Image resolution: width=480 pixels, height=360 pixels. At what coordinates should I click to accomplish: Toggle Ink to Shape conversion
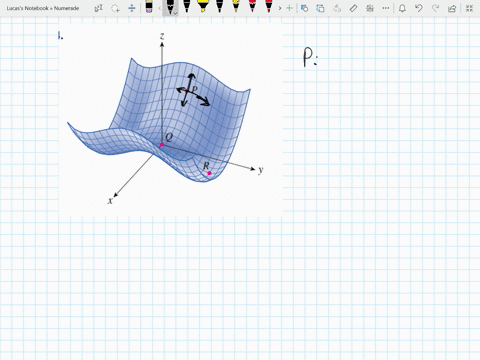[x=320, y=8]
